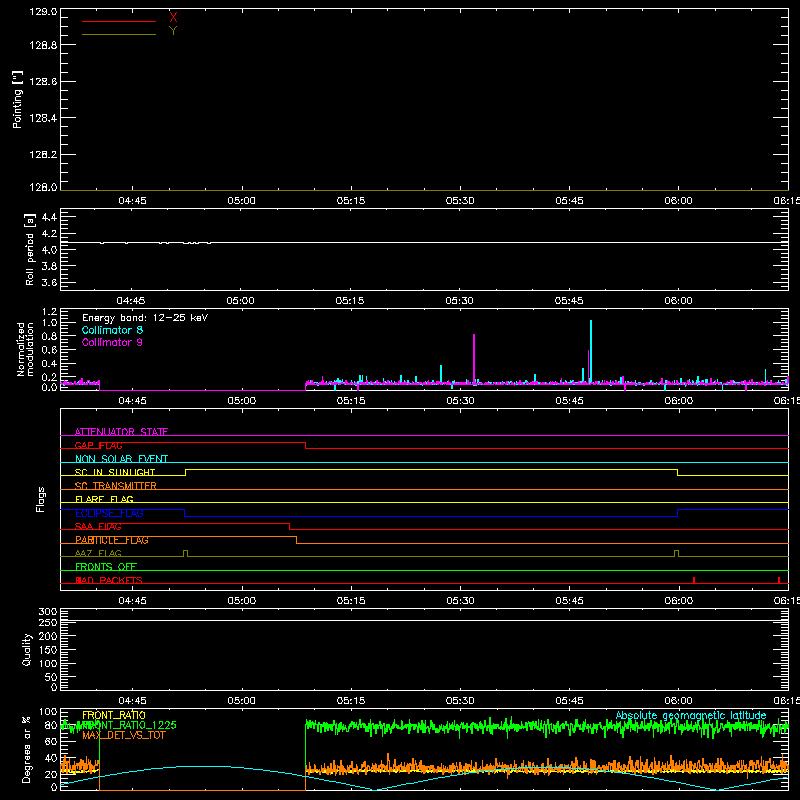
Task: Click the "300" tick on Quality axis
Action: click(x=48, y=612)
